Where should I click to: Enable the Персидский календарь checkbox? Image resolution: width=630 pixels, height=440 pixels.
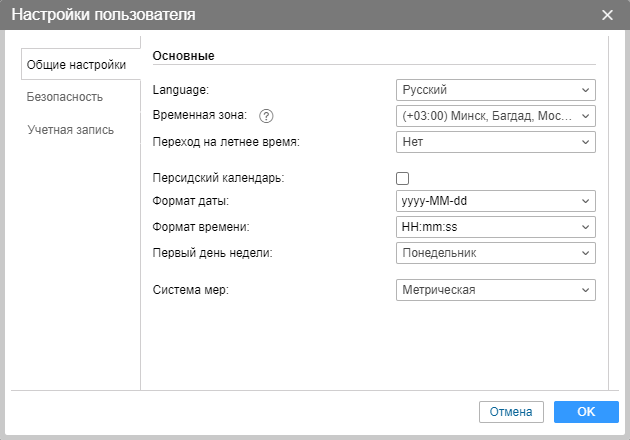(403, 178)
